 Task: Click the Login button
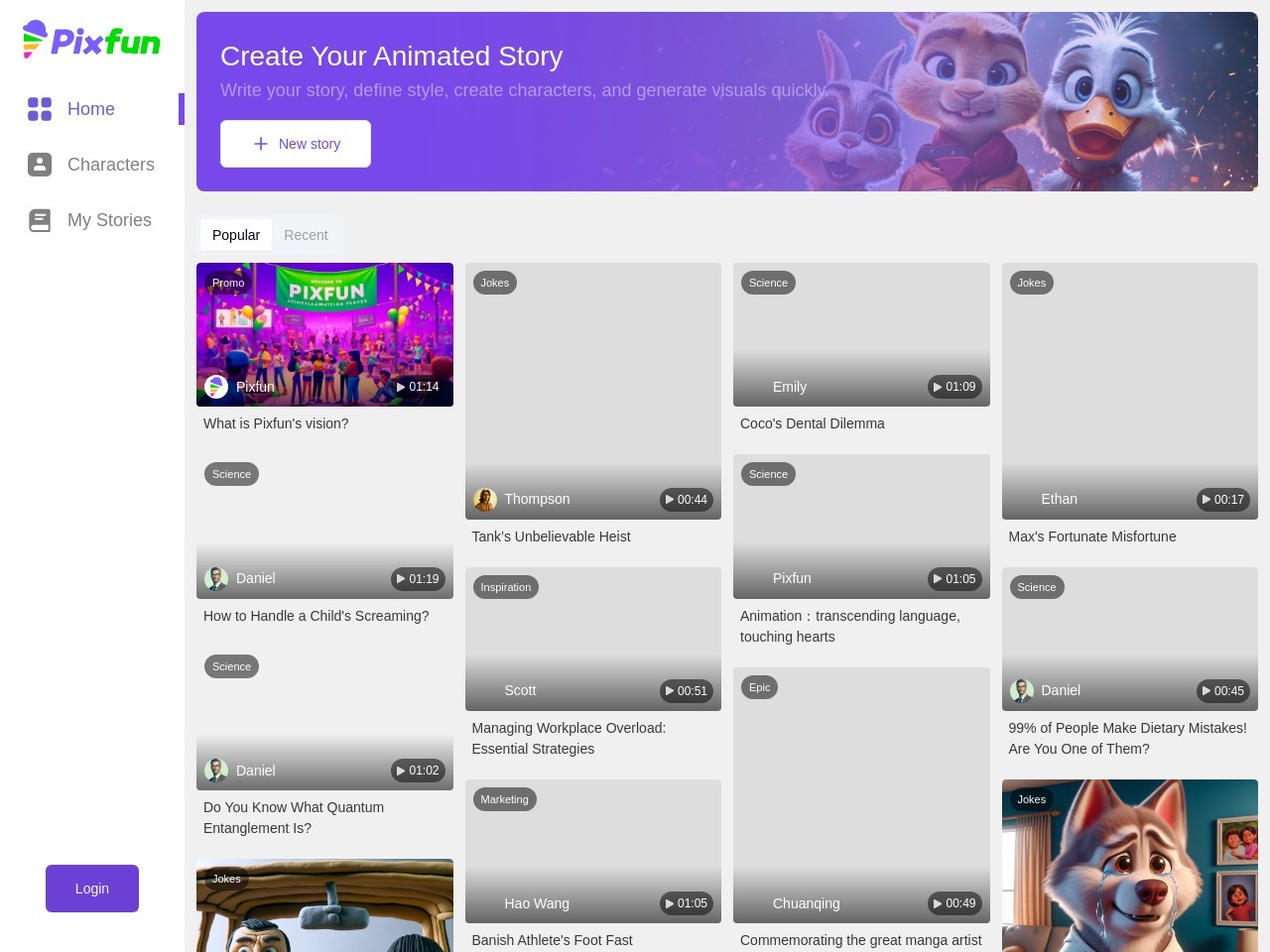coord(92,889)
